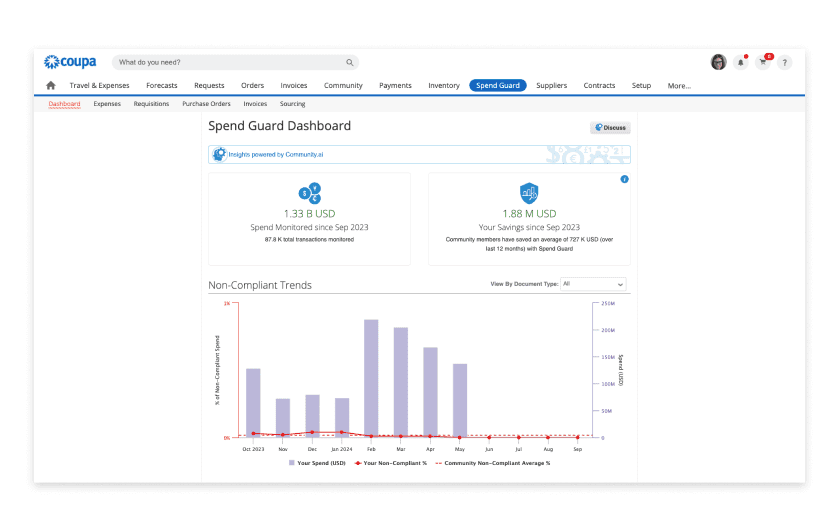Click the Discuss button

point(610,128)
